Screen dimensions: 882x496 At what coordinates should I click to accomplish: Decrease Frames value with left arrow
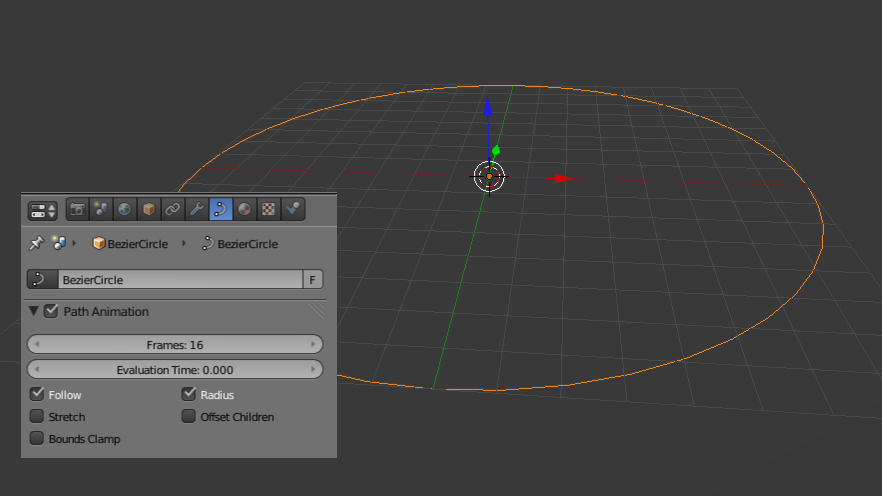coord(37,344)
